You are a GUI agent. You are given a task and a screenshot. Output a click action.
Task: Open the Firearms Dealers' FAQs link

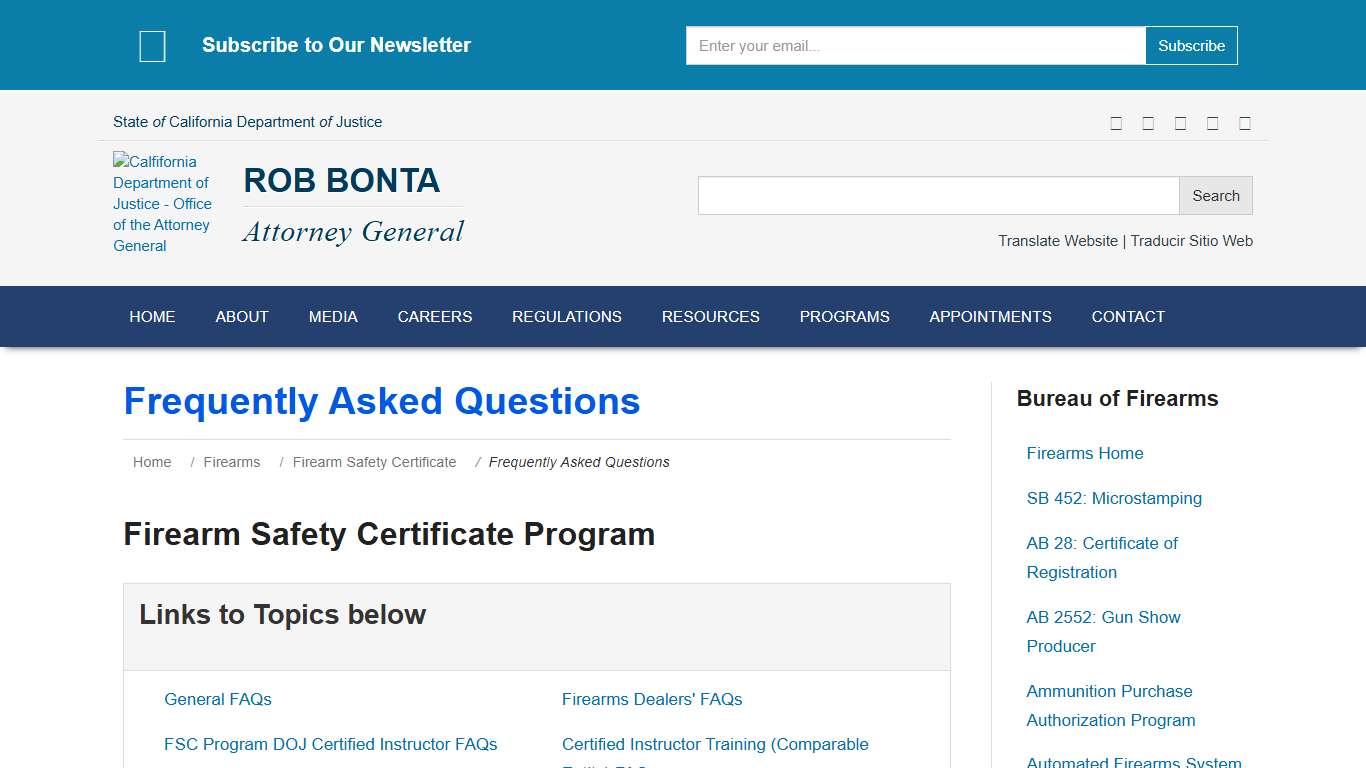click(x=652, y=699)
